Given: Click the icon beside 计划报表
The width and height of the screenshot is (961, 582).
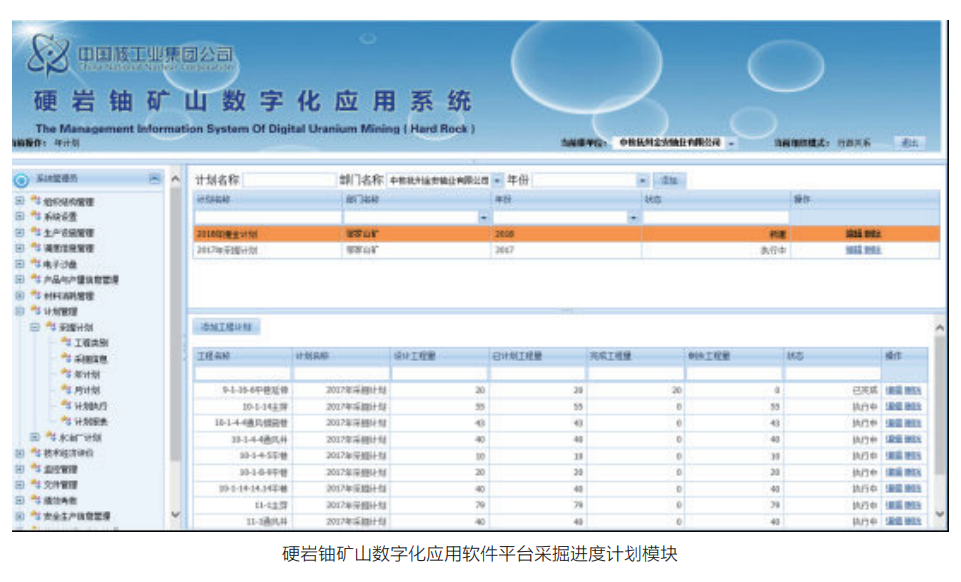Looking at the screenshot, I should (66, 421).
